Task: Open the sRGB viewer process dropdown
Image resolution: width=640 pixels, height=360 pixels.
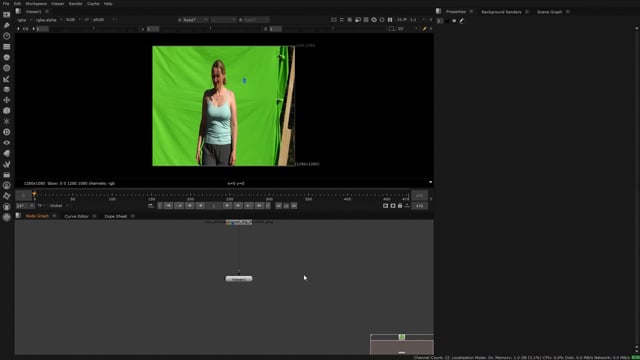Action: coord(104,20)
